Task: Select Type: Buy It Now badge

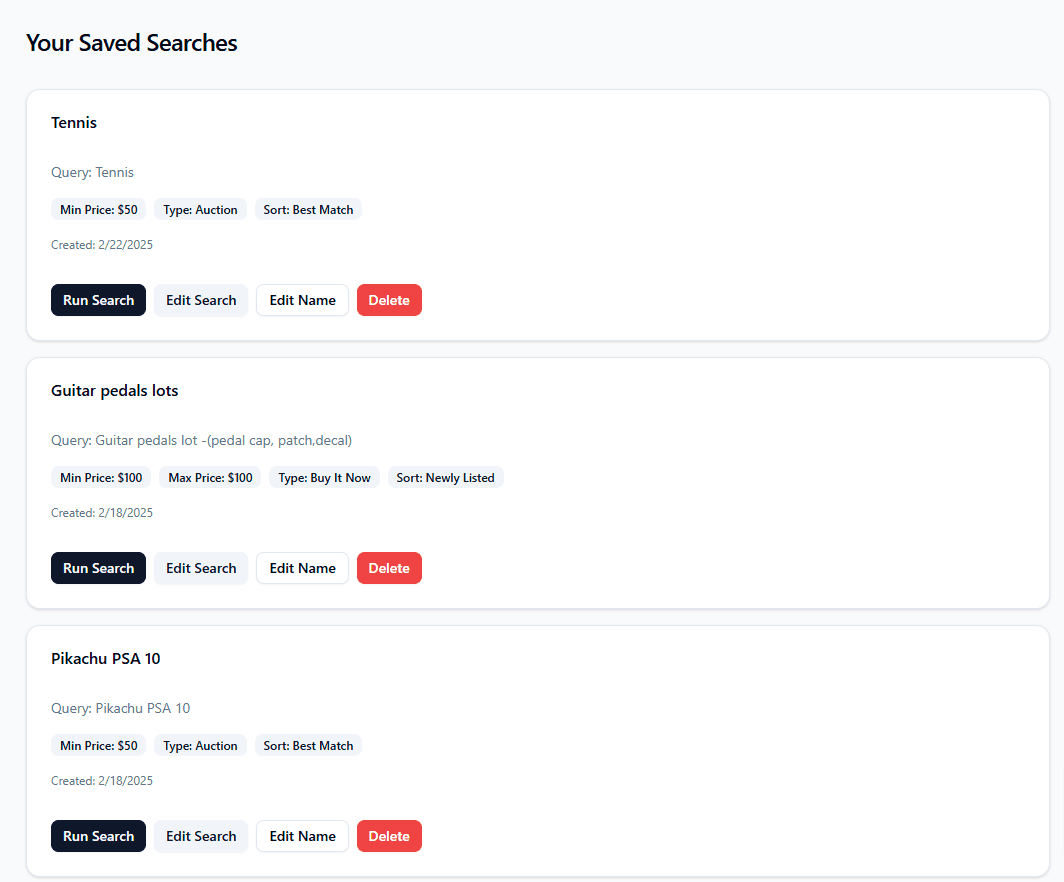Action: 324,477
